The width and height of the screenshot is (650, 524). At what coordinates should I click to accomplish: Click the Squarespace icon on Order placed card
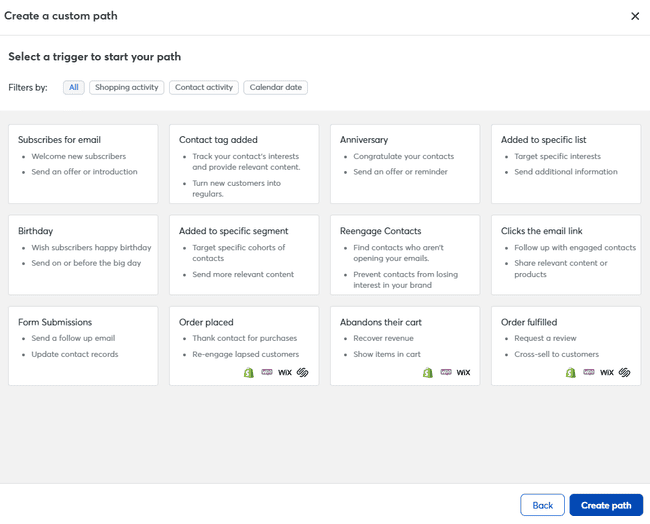click(303, 372)
